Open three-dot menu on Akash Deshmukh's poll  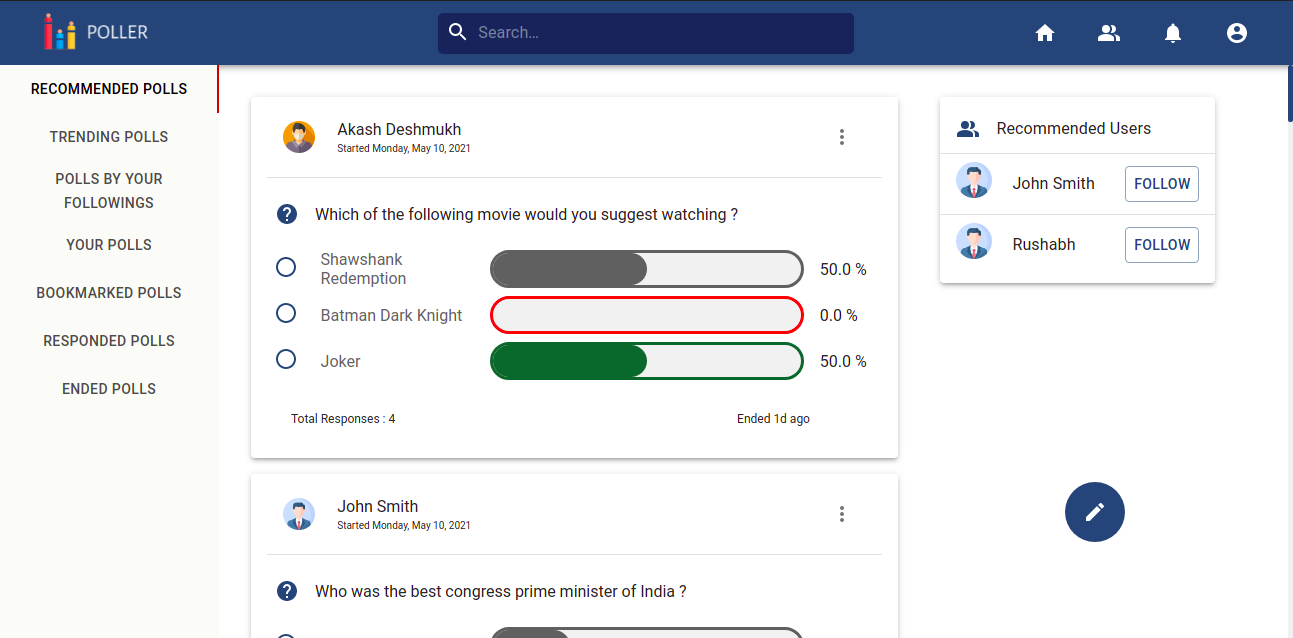(842, 137)
